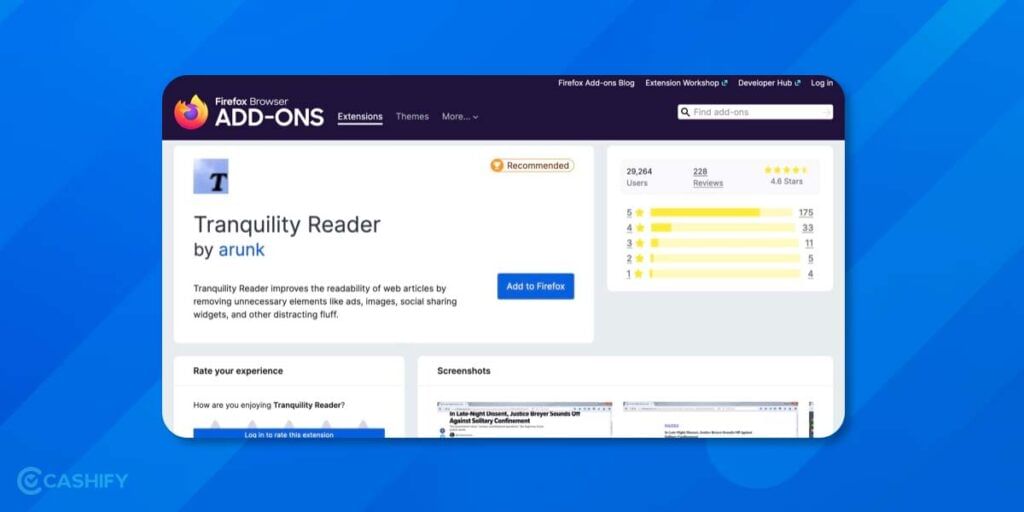Open the 2-star rating row
1024x512 pixels.
[720, 259]
